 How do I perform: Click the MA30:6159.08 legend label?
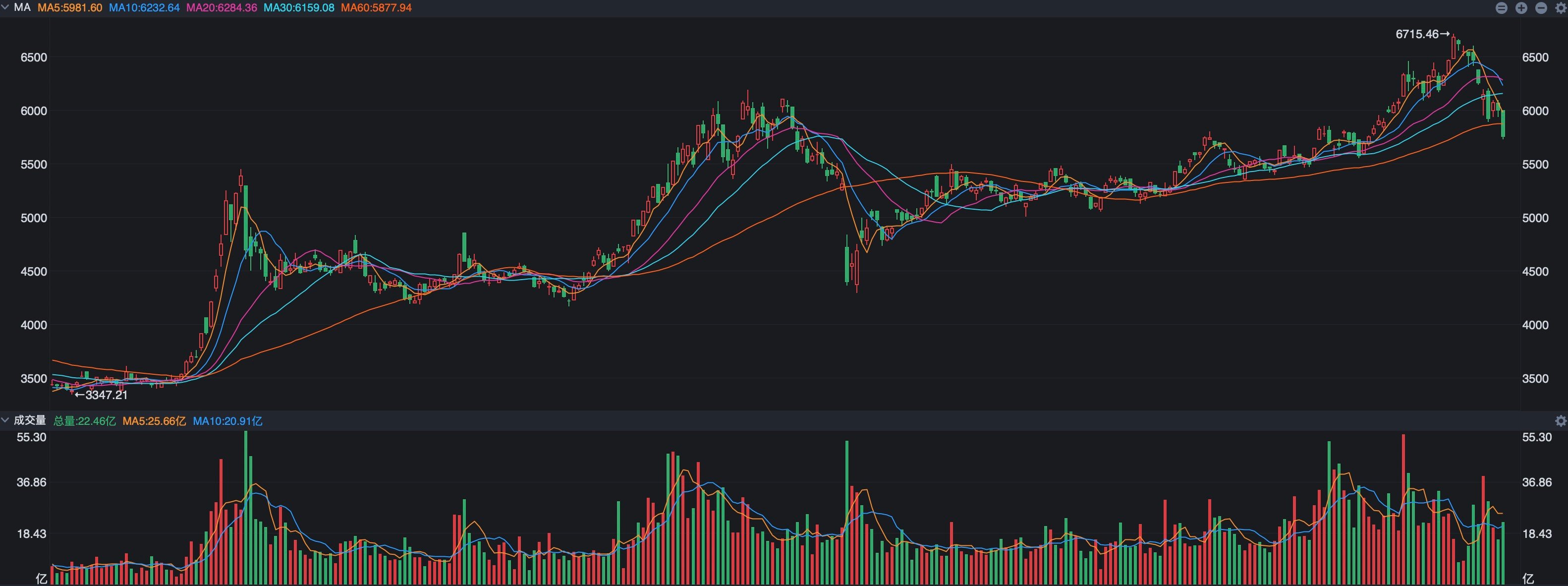pyautogui.click(x=299, y=8)
